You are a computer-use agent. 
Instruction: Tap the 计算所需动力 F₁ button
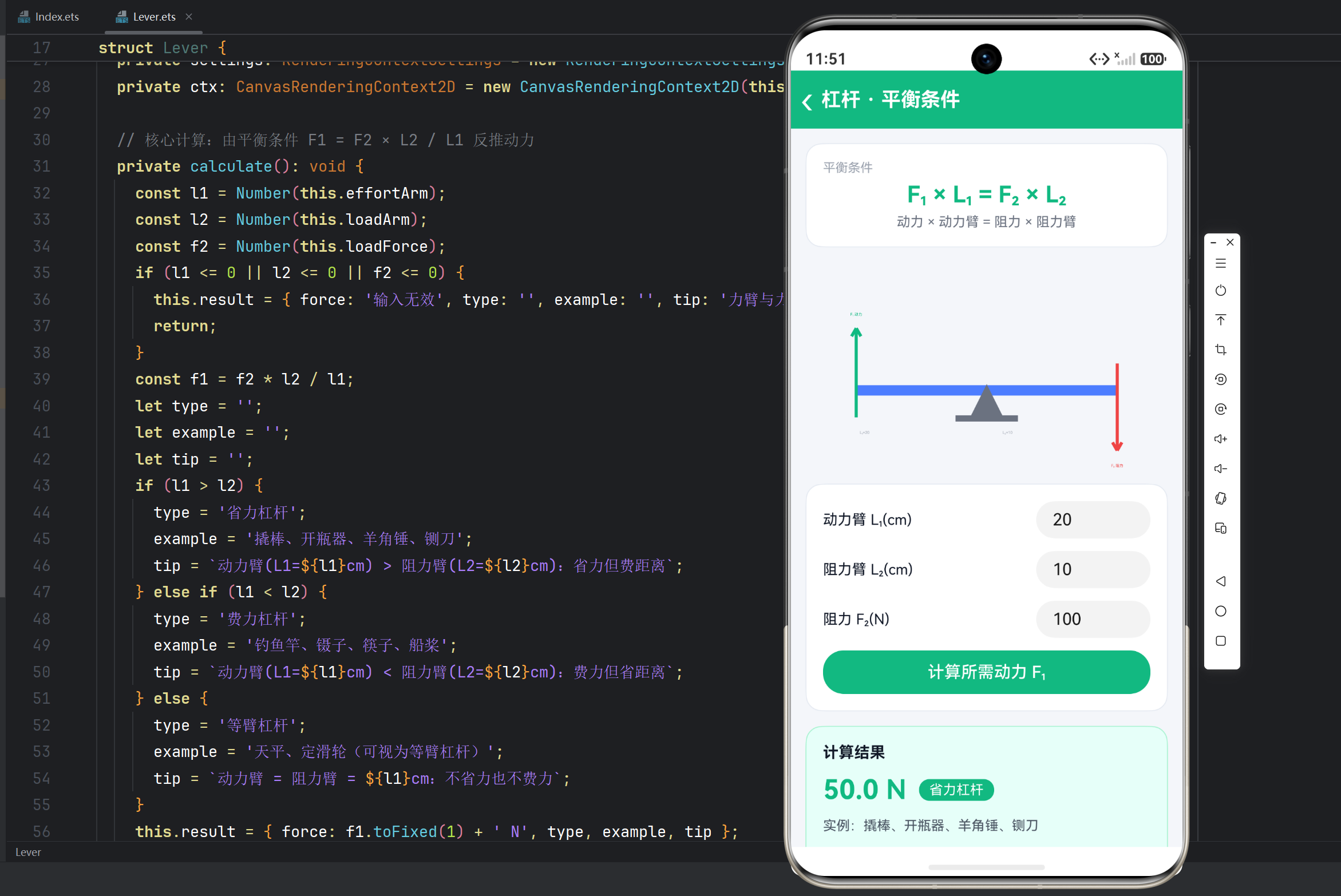click(986, 672)
